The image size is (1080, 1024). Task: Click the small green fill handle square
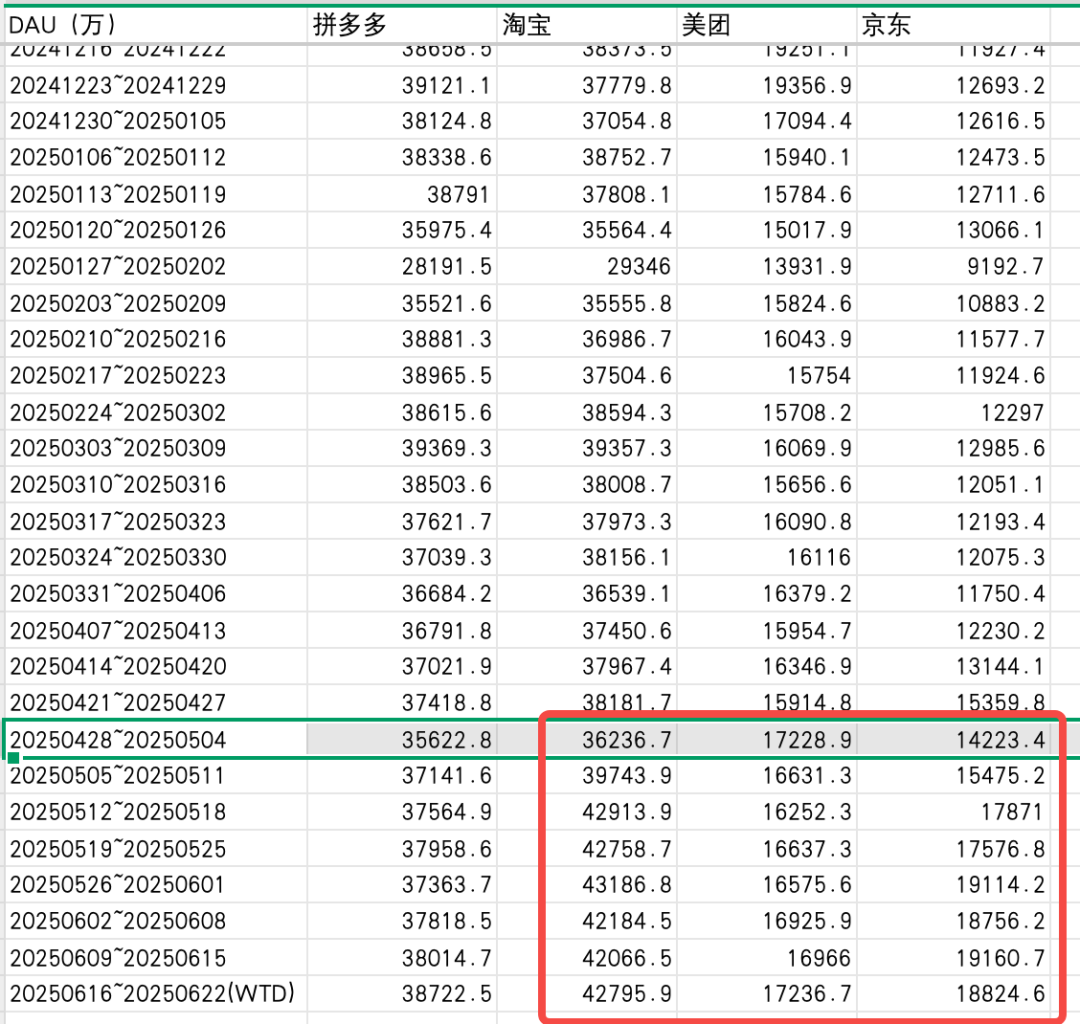tap(13, 758)
